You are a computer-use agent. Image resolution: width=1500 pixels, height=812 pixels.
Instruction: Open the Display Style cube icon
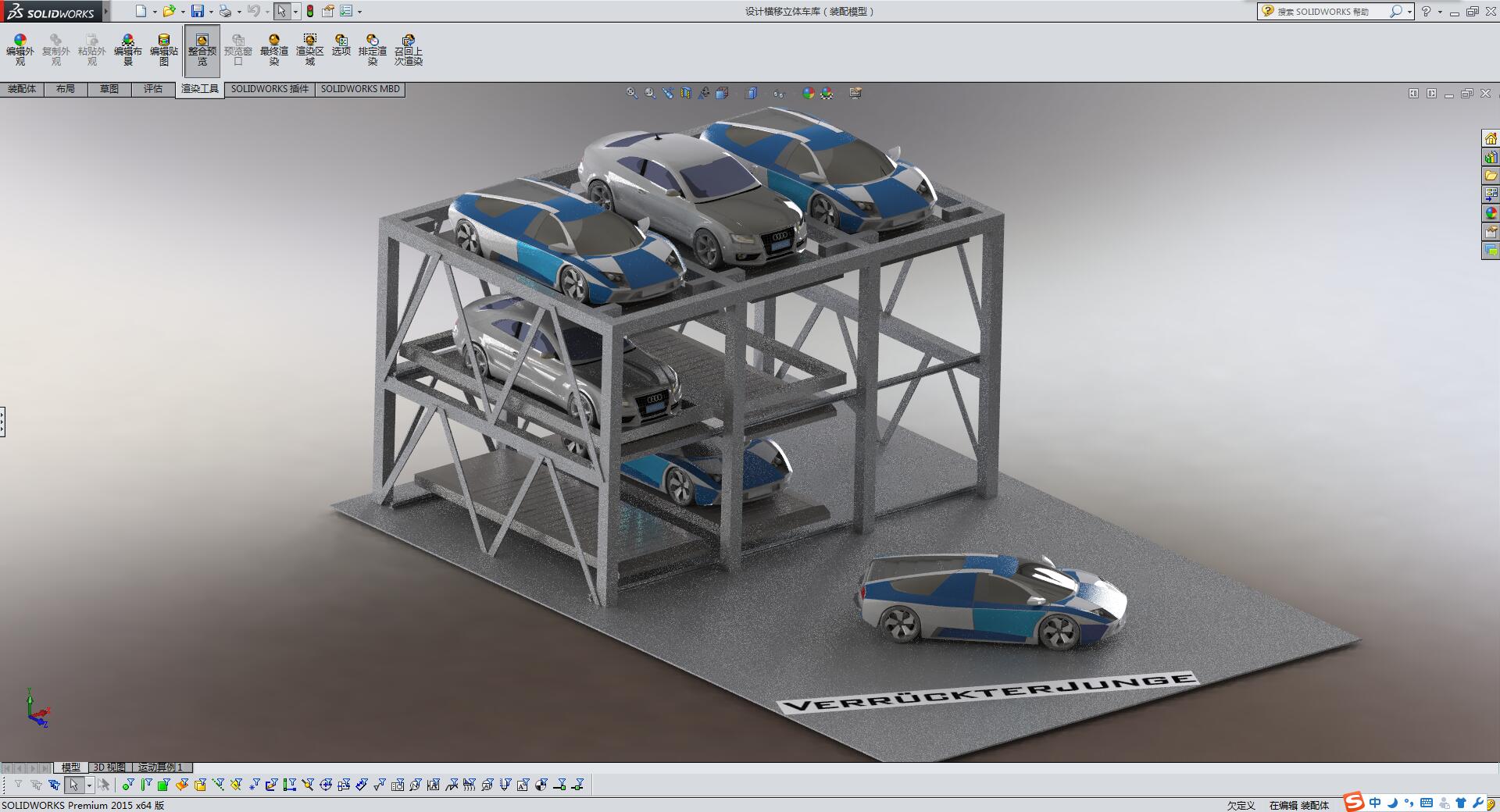coord(751,93)
